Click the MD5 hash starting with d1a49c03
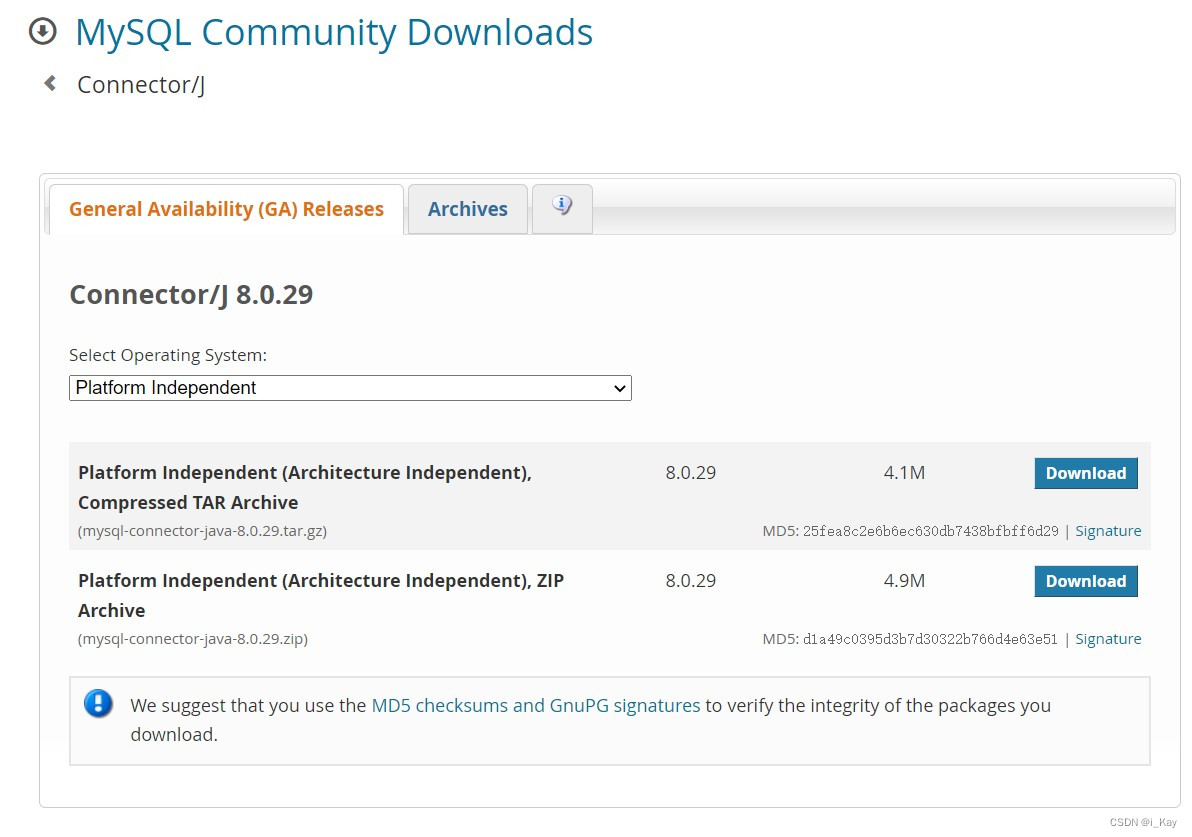Screen dimensions: 1192x837 click(x=930, y=639)
